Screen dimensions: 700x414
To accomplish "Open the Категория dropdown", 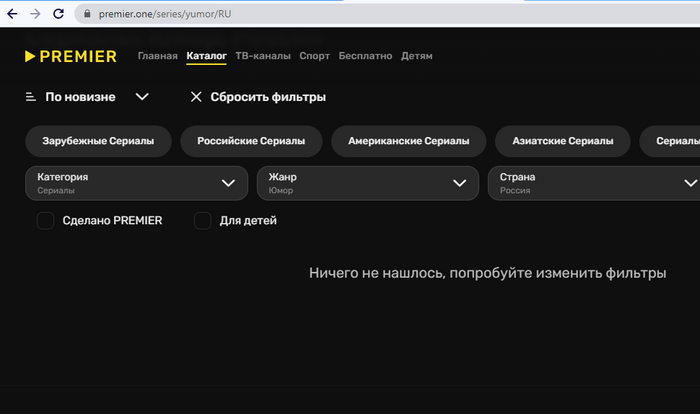I will pos(136,183).
